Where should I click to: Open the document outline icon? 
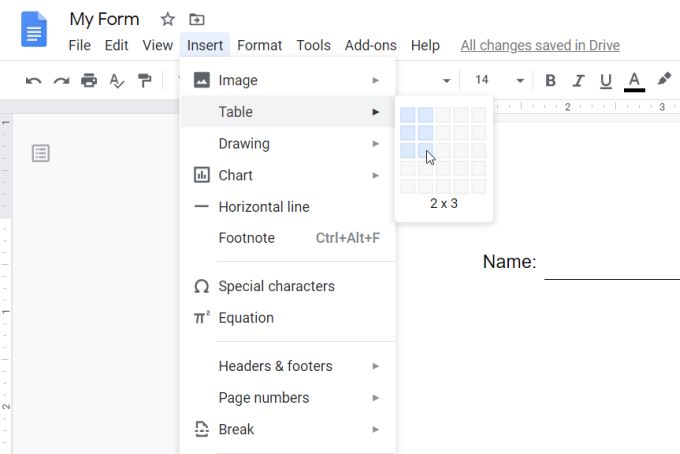tap(41, 153)
